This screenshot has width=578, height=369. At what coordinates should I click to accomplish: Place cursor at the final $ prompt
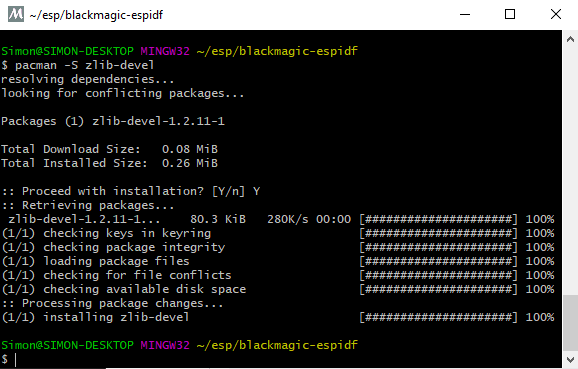tap(16, 359)
